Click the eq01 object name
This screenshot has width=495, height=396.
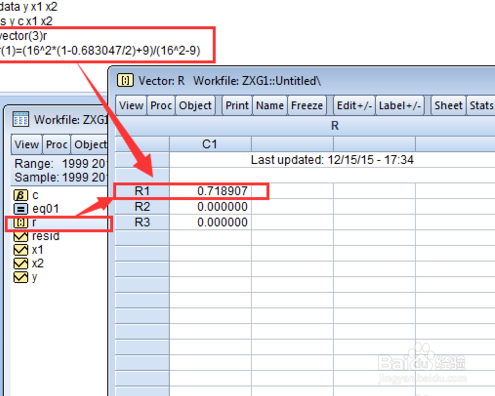(x=46, y=209)
